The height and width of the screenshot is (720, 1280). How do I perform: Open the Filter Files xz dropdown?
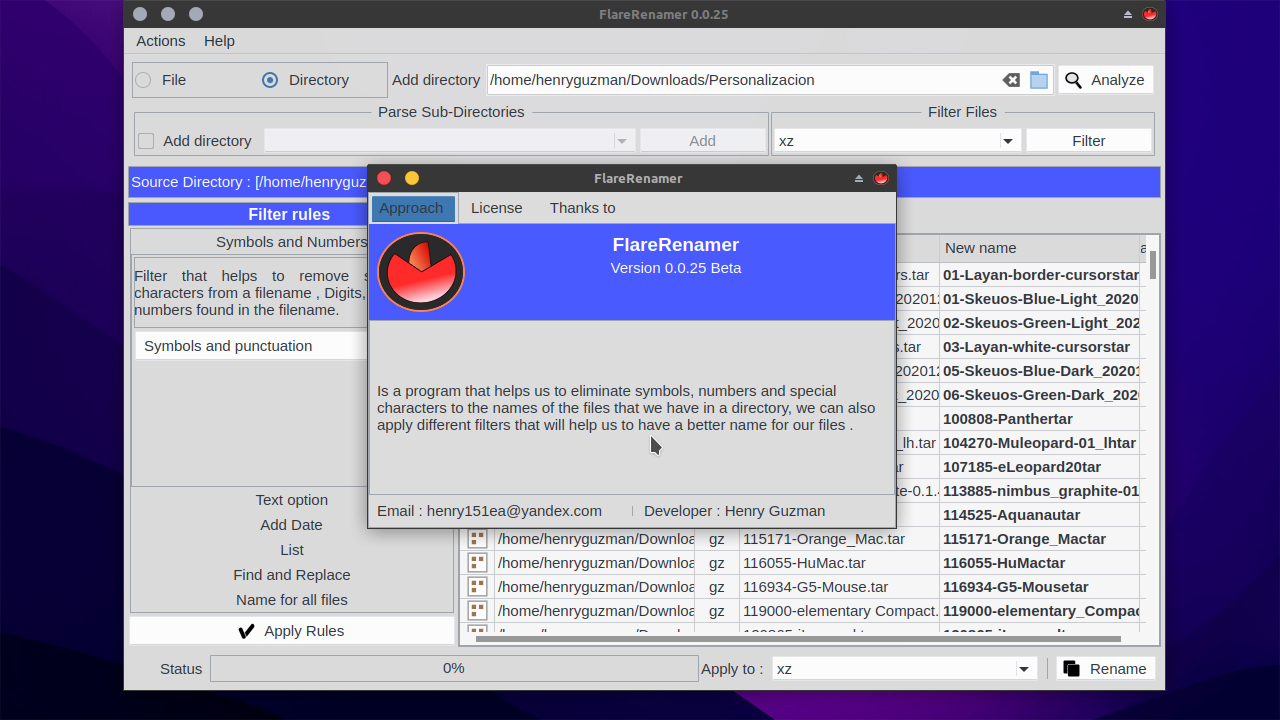[1008, 141]
